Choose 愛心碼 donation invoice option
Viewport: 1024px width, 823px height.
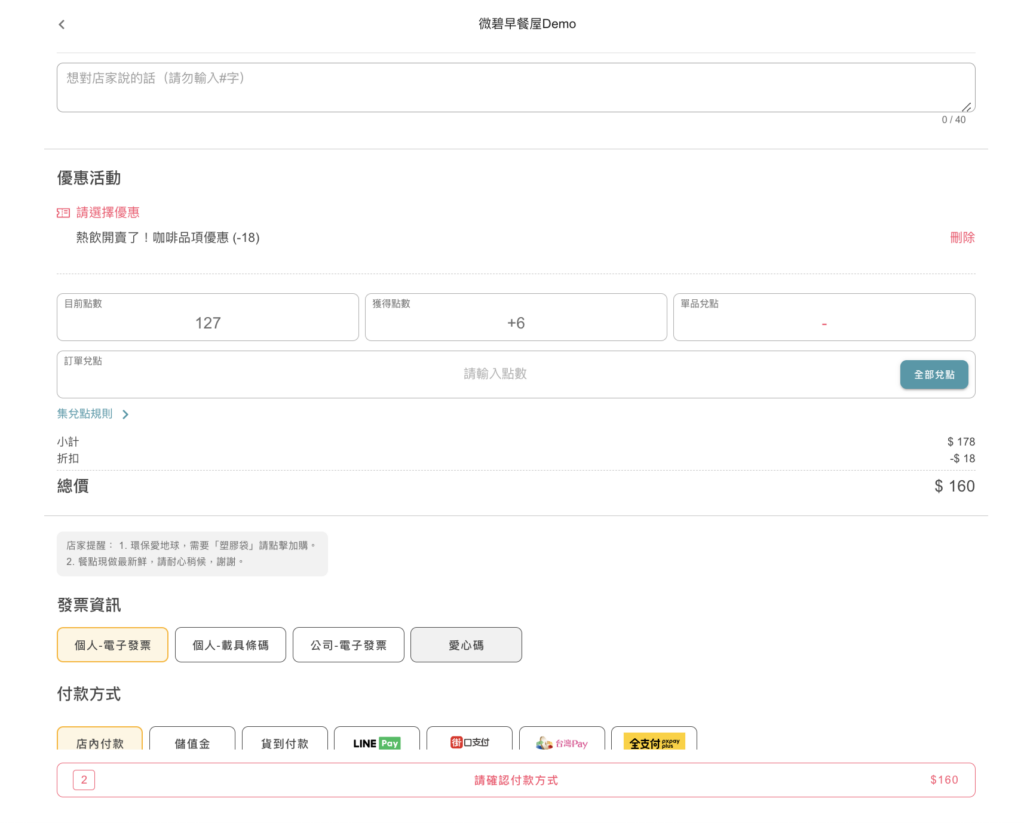466,645
